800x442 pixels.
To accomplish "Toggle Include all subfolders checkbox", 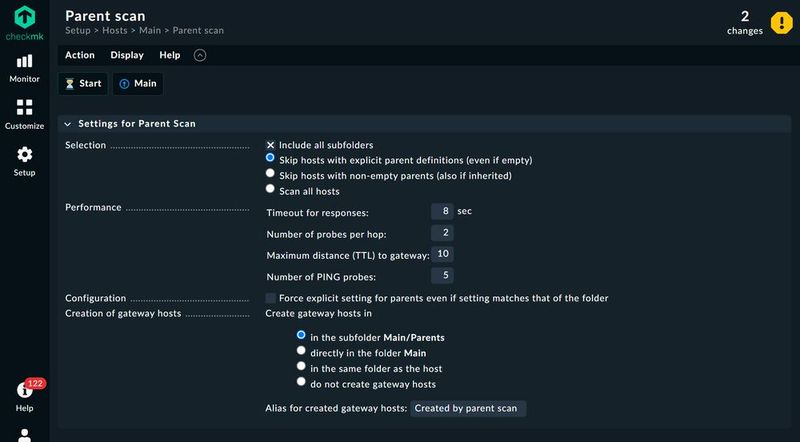I will click(x=270, y=145).
